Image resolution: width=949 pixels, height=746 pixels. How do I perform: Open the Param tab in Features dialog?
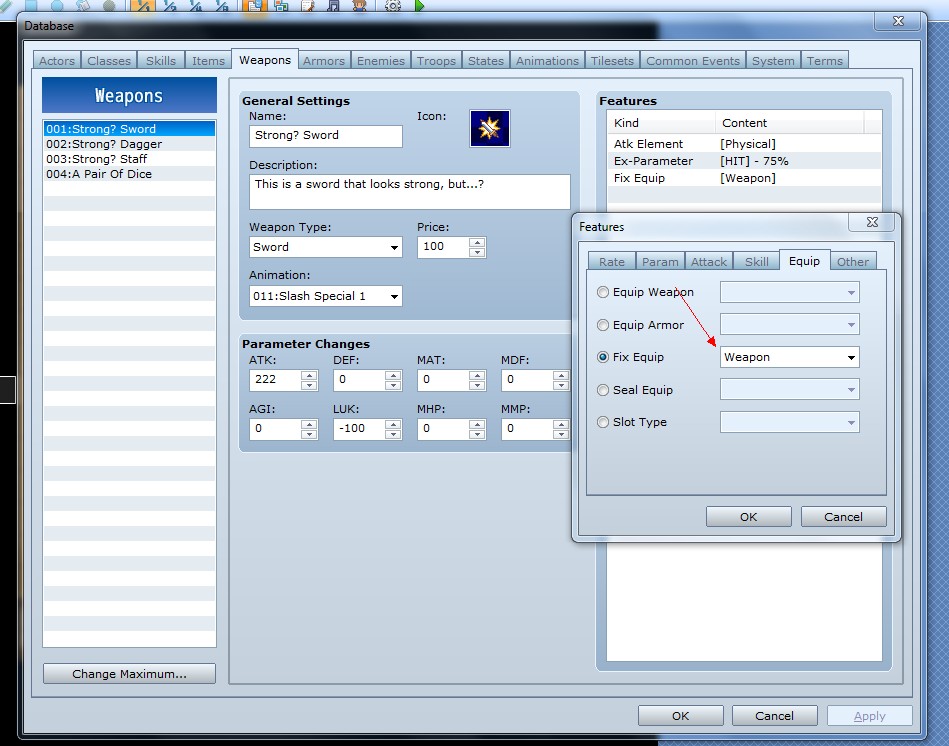[x=660, y=261]
